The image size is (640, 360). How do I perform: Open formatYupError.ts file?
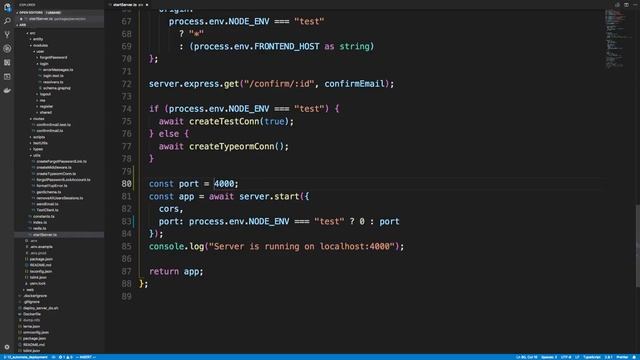click(x=51, y=186)
